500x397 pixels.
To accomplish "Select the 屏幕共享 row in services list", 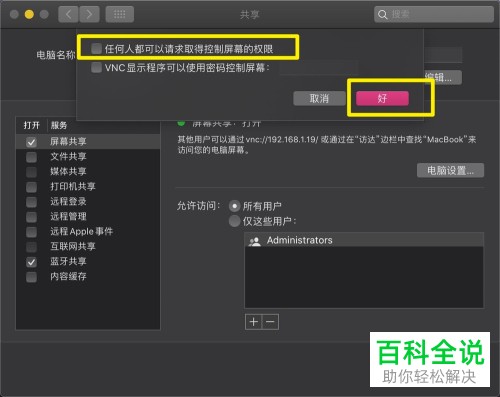I will point(88,141).
